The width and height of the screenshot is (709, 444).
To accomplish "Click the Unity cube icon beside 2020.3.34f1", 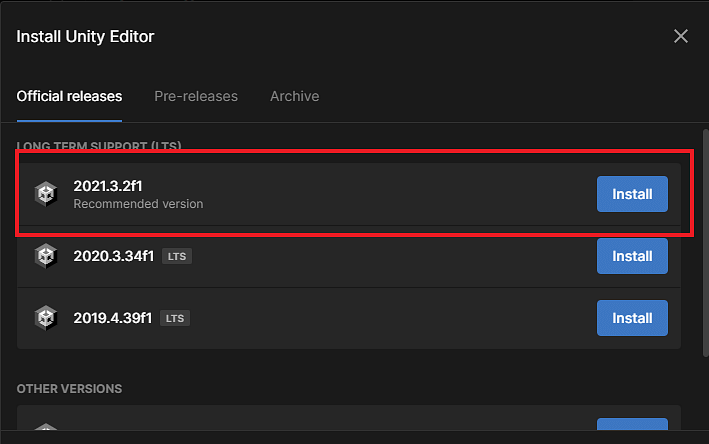I will point(46,256).
